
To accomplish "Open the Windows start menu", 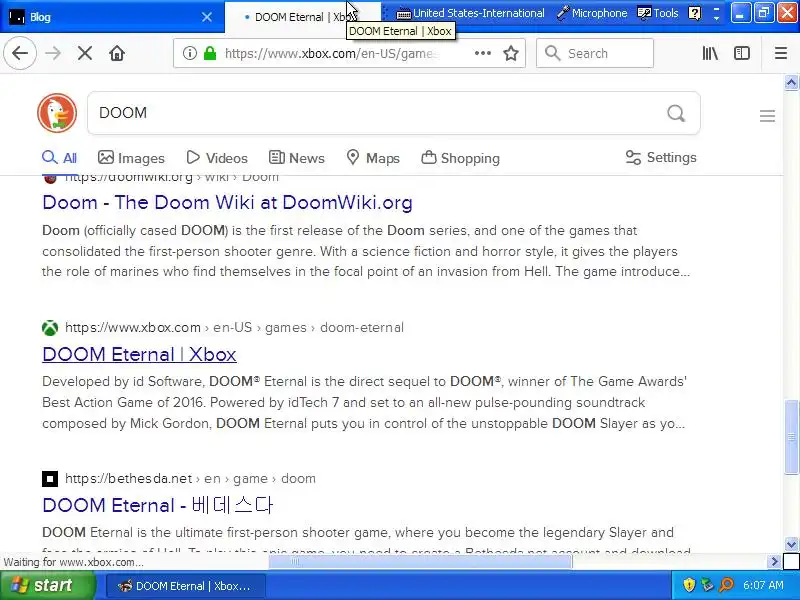I will point(48,585).
